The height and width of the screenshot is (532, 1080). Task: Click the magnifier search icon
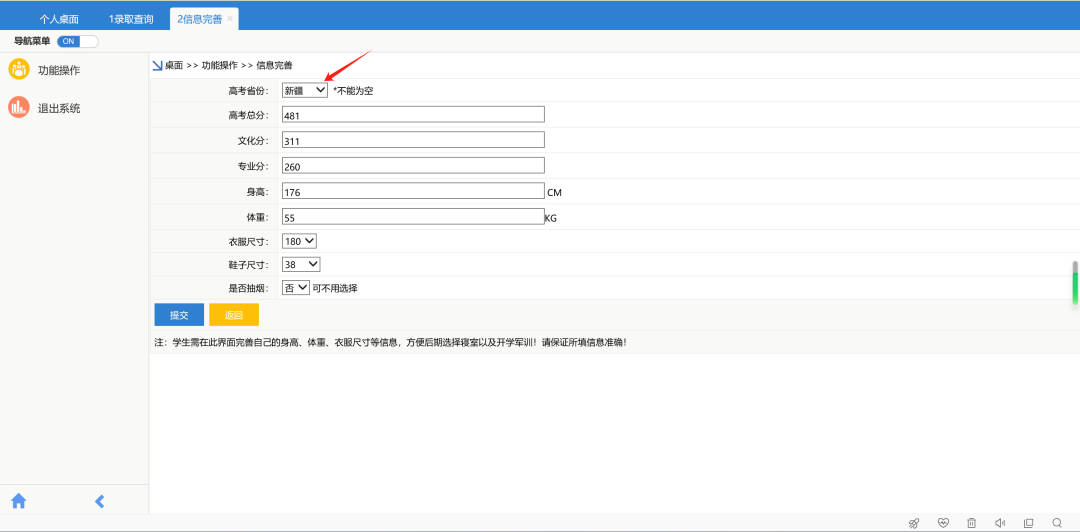[1057, 522]
